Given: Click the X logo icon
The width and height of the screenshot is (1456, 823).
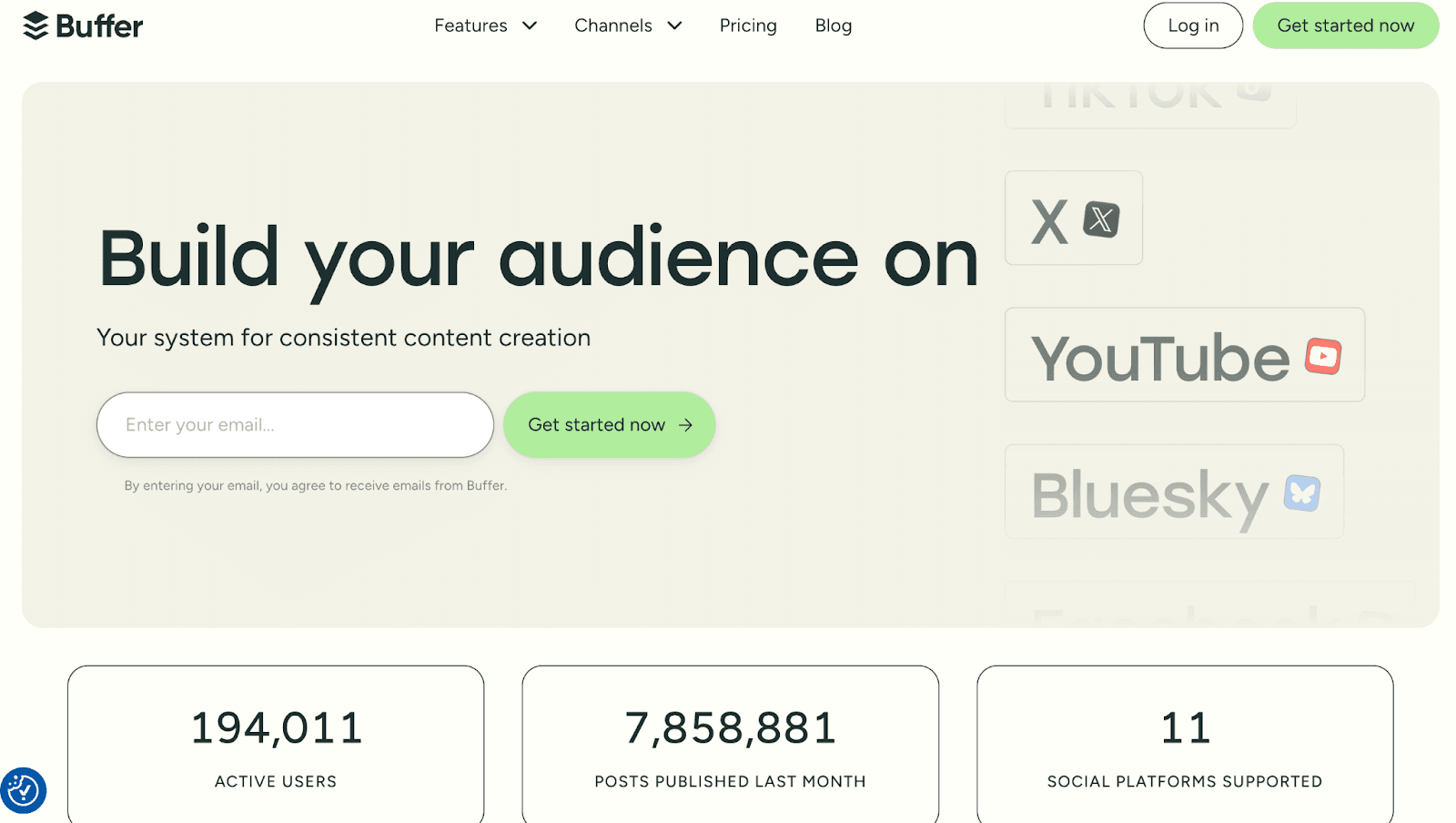Looking at the screenshot, I should [1101, 219].
